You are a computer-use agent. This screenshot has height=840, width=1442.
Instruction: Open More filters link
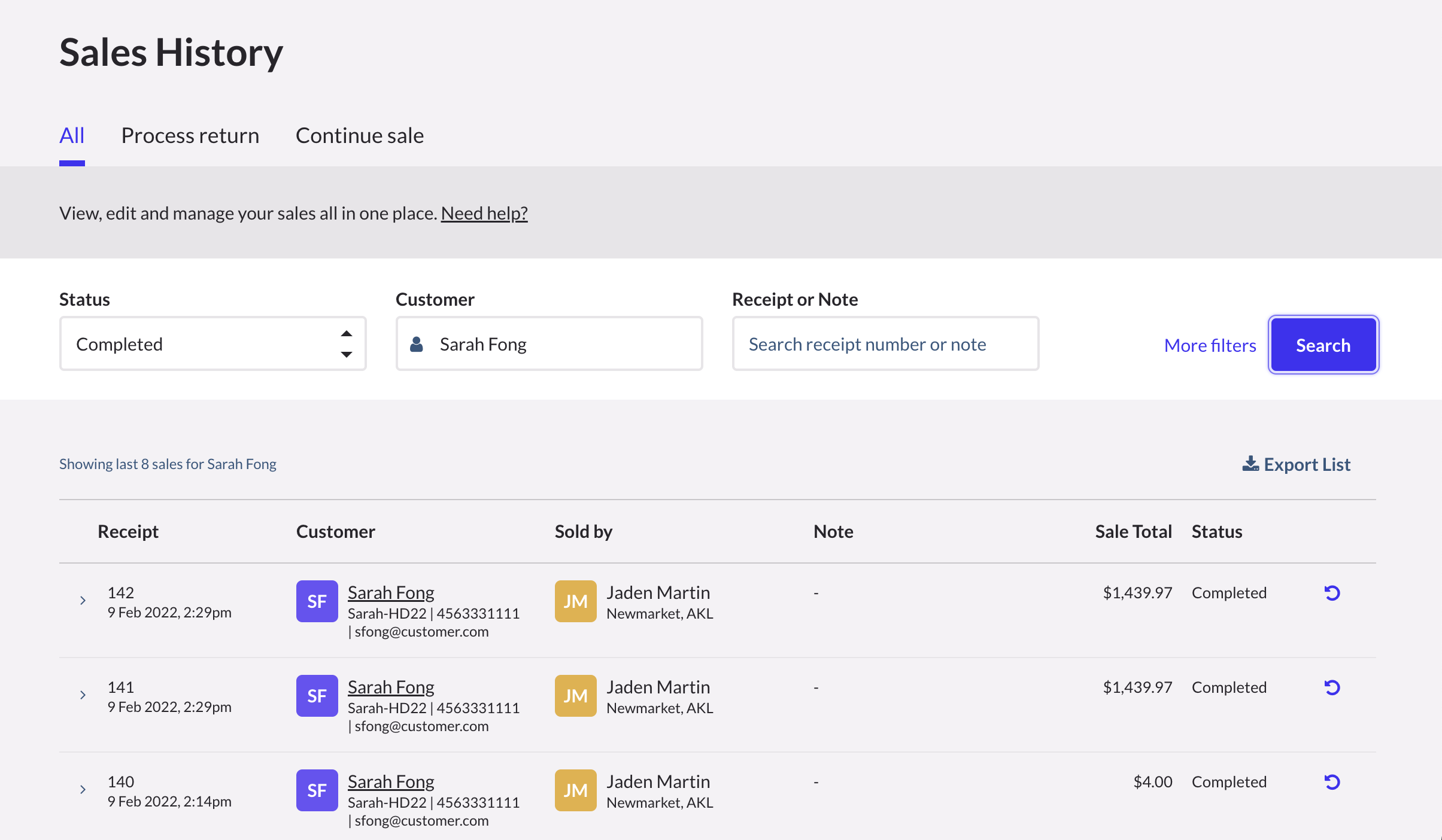tap(1210, 345)
